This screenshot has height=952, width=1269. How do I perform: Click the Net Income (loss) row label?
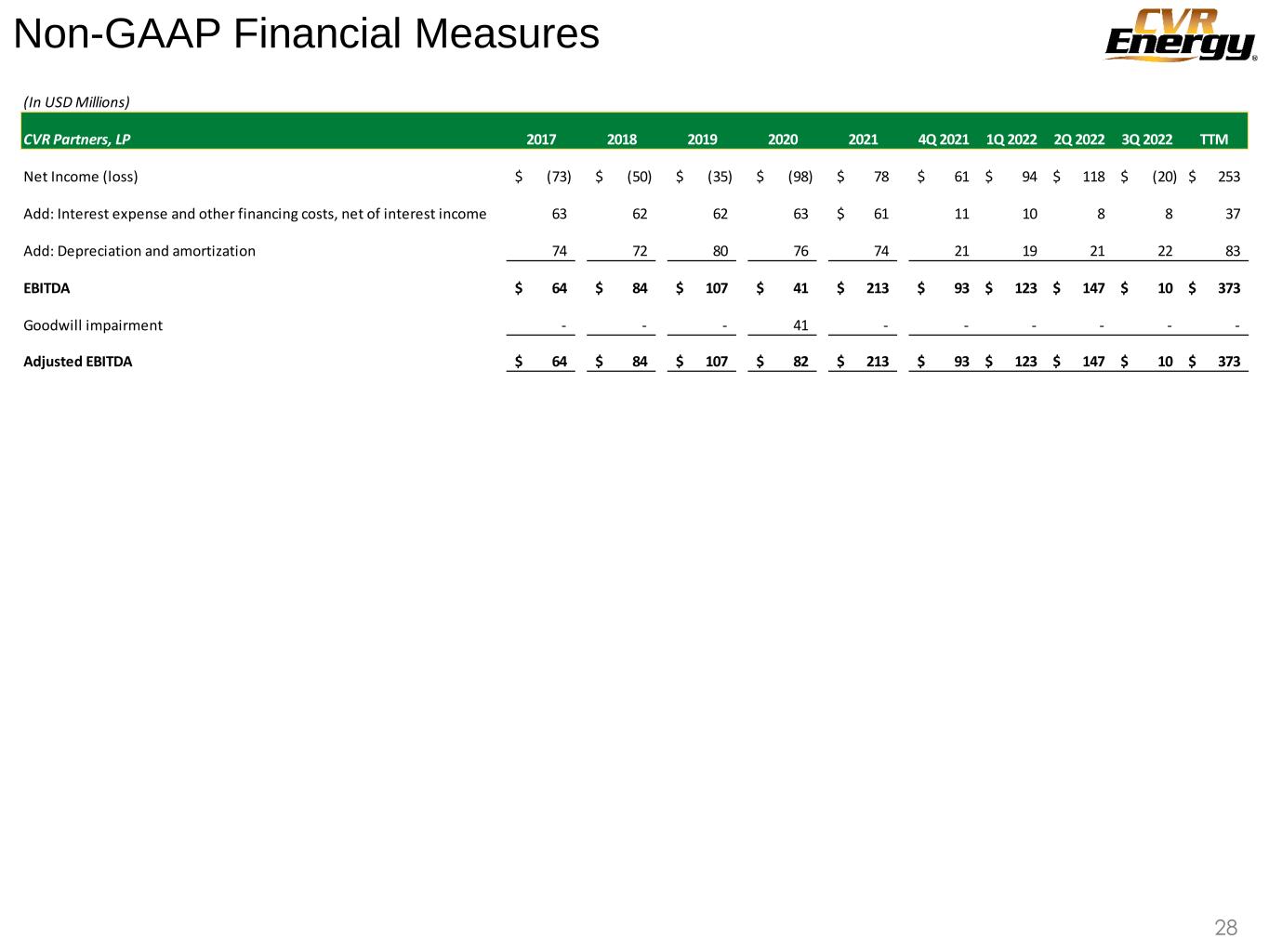pos(81,177)
